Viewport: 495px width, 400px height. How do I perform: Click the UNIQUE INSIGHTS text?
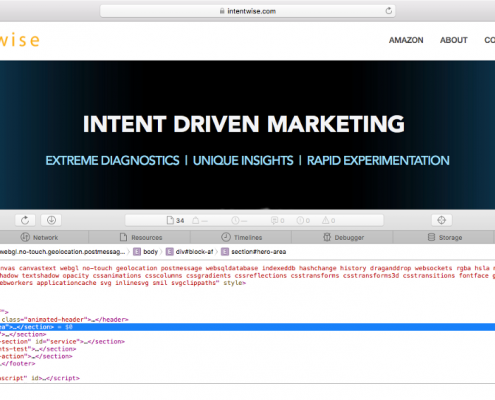243,161
